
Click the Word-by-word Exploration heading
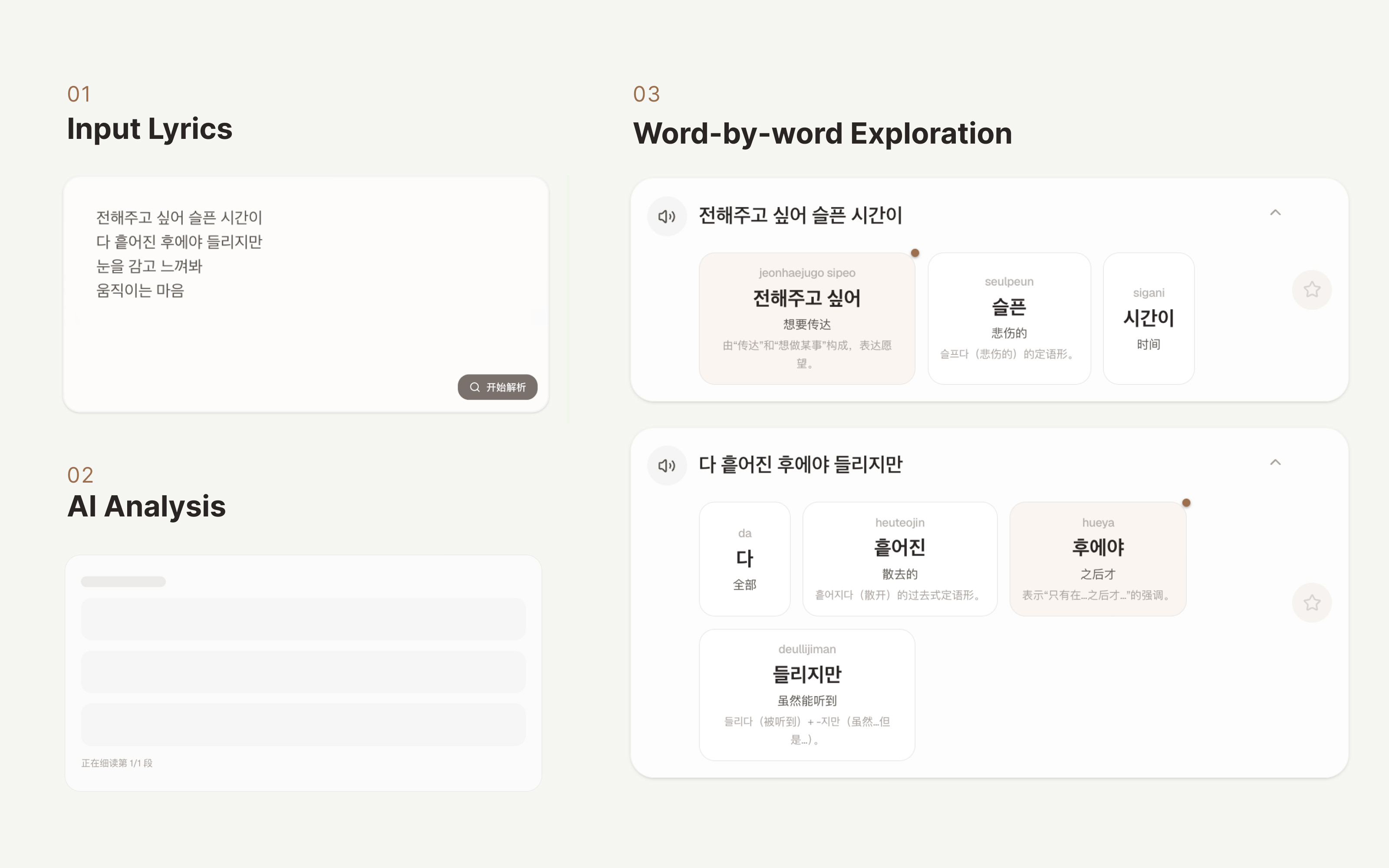[823, 134]
